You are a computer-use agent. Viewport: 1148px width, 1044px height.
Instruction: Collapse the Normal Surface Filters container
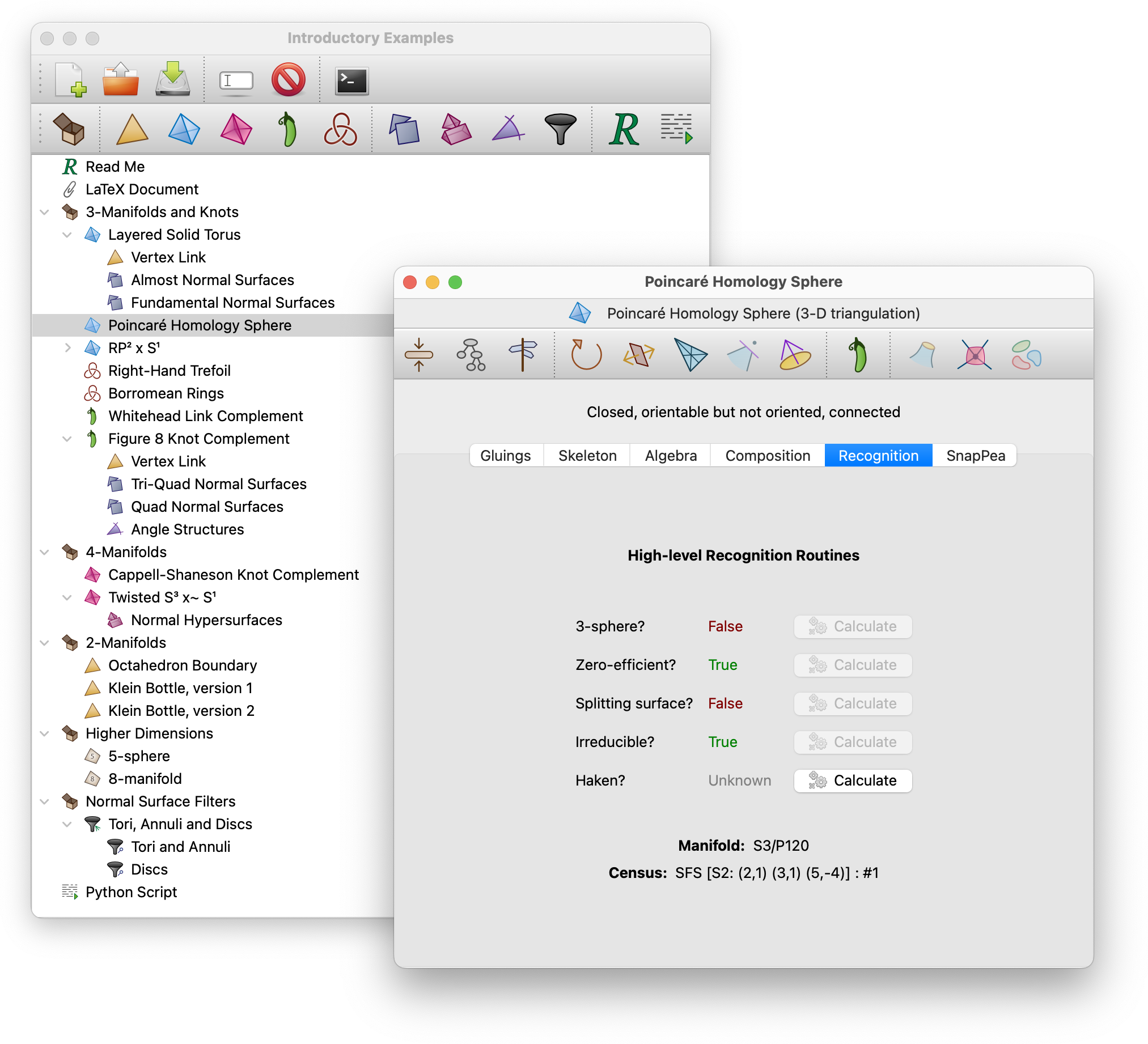(x=45, y=803)
